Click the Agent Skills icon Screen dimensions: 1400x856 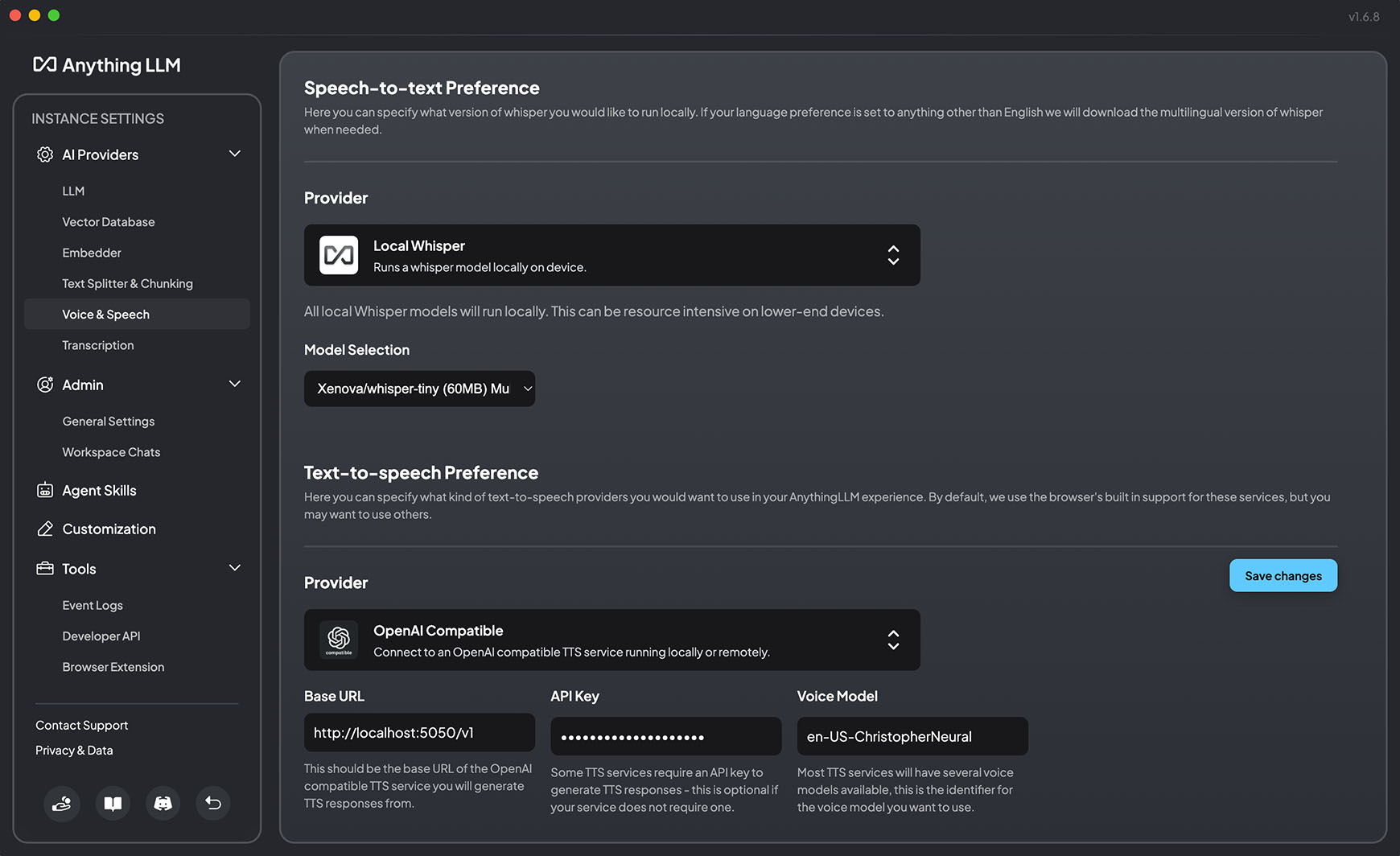tap(45, 491)
